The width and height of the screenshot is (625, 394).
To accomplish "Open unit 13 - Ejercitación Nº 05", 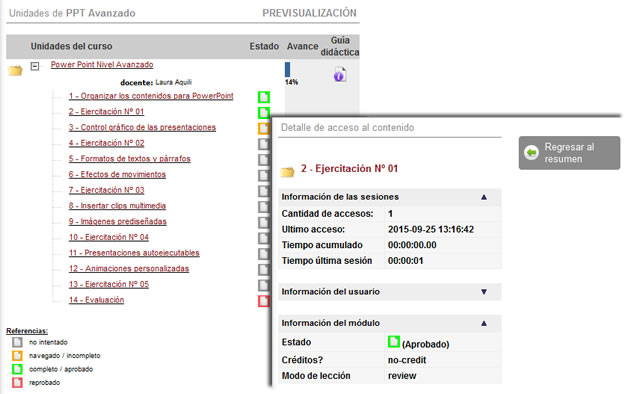I will (108, 284).
